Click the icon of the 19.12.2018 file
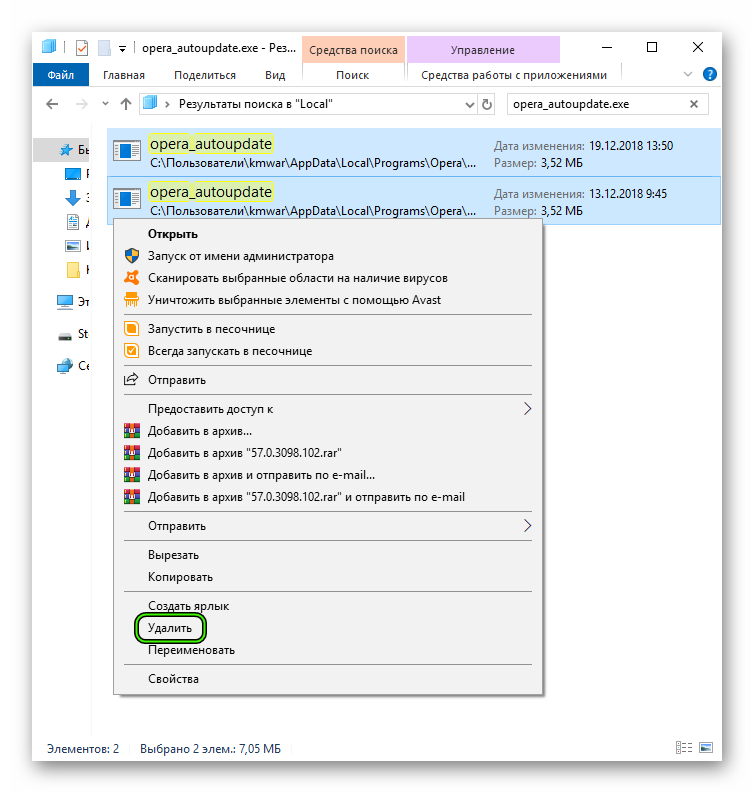Viewport: 754px width, 793px height. coord(126,151)
